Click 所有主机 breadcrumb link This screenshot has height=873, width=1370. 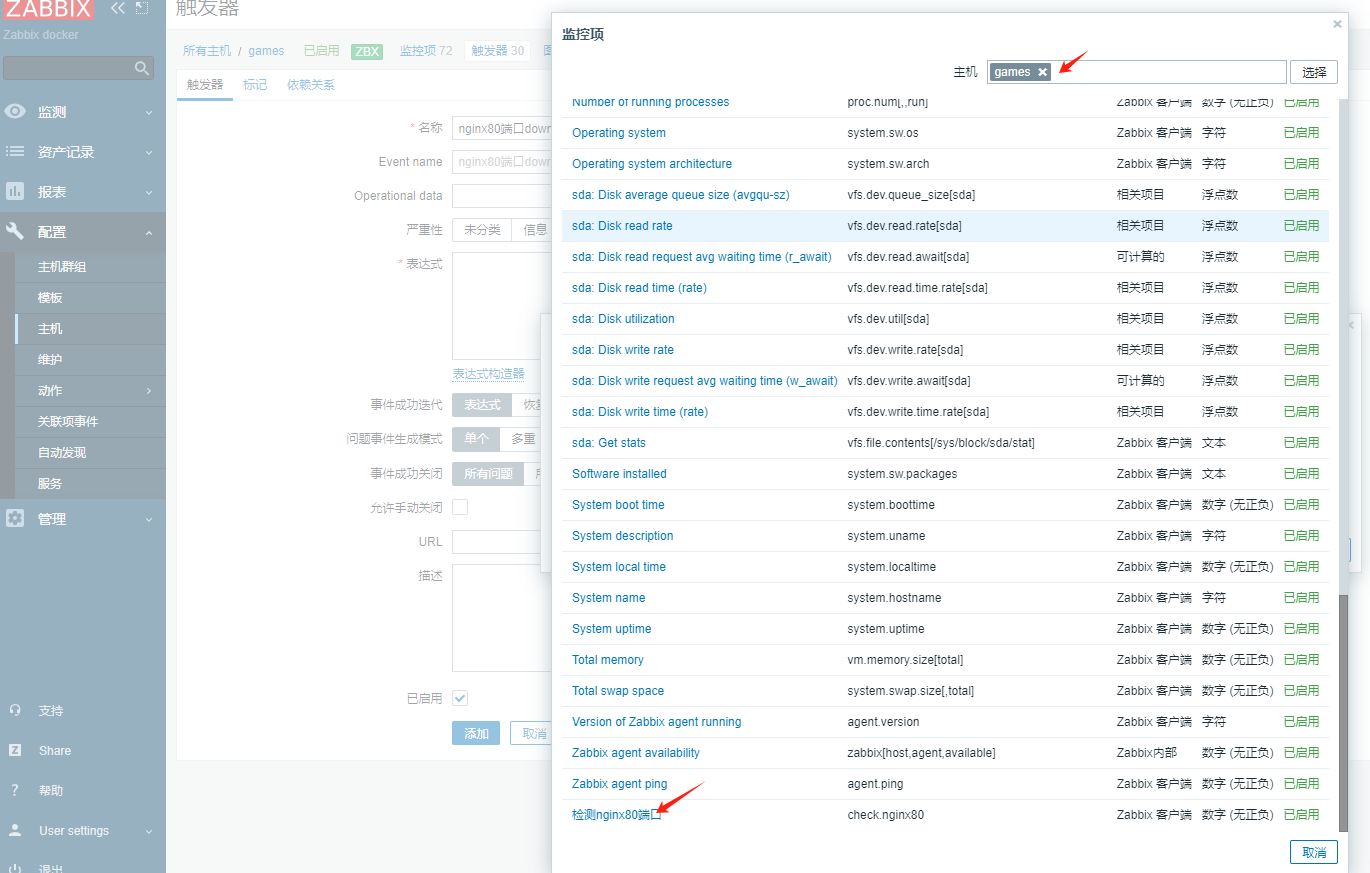coord(207,51)
